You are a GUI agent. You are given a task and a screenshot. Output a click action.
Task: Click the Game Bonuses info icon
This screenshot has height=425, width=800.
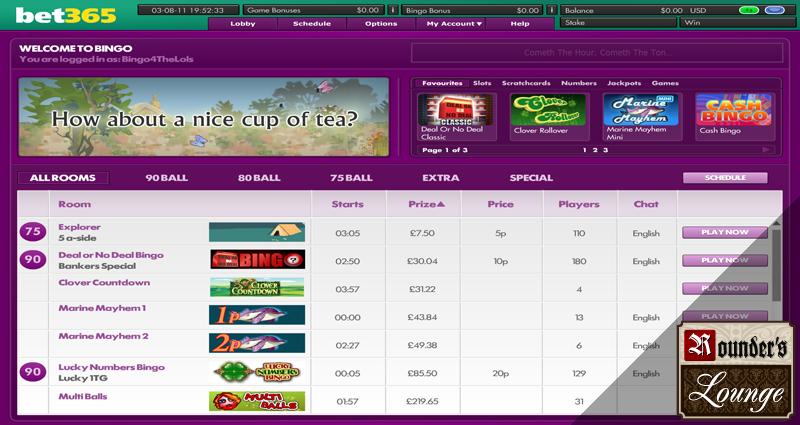coord(393,10)
